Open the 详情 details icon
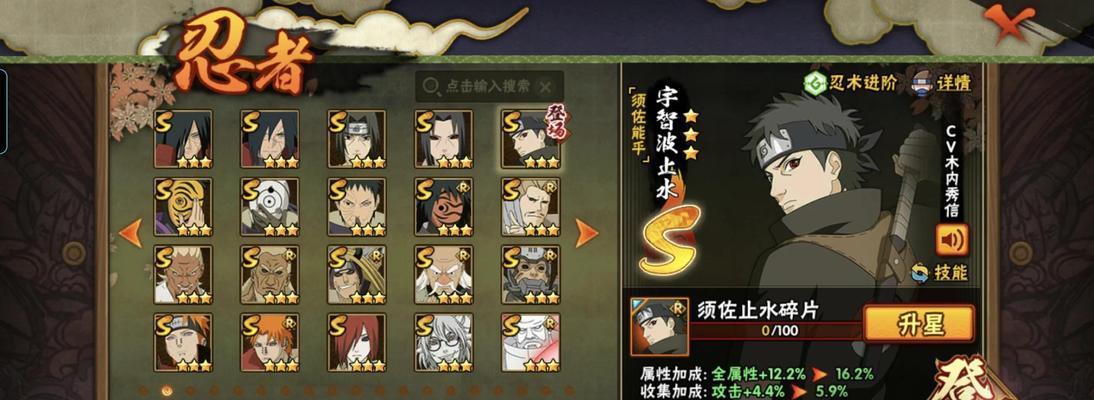Screen dimensions: 1094x400 pos(941,83)
